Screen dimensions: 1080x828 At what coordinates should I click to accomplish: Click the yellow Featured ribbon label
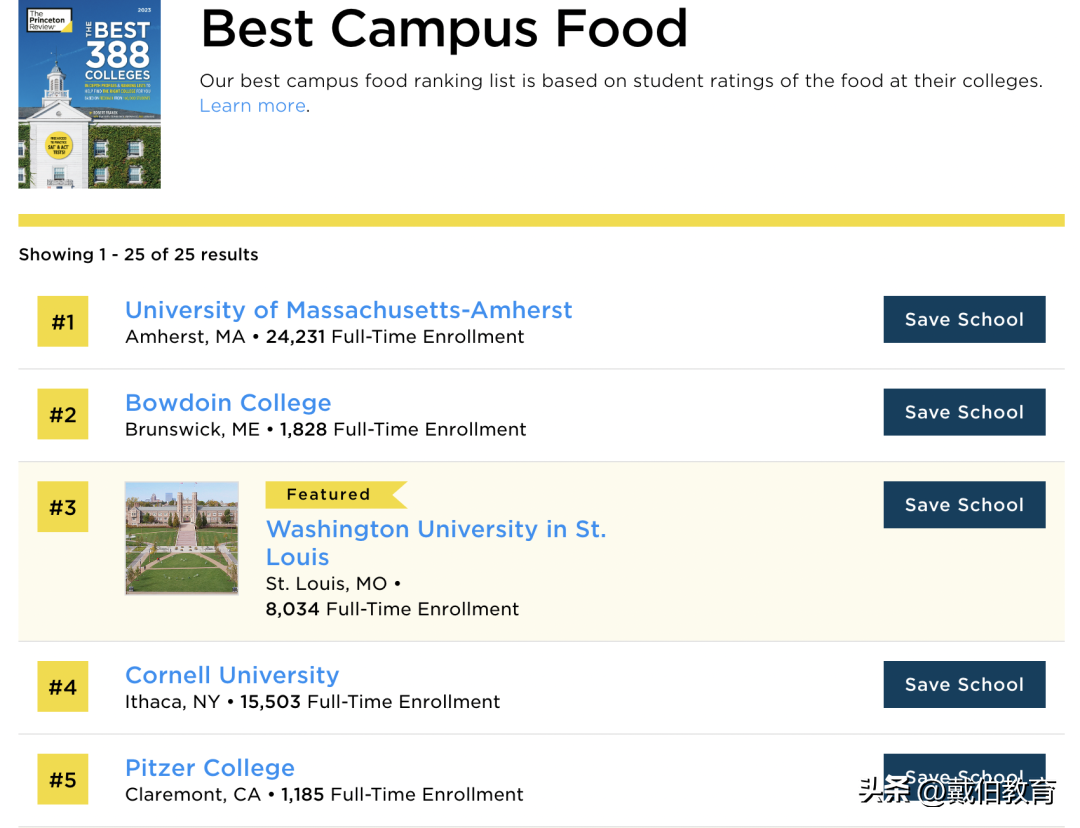[330, 494]
